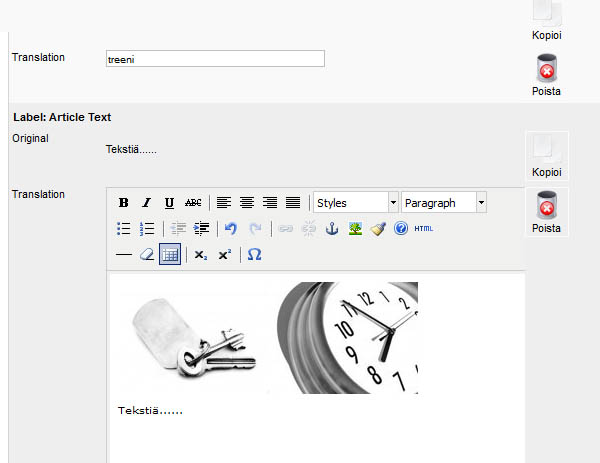Viewport: 600px width, 463px height.
Task: Insert a table into the article
Action: 170,255
